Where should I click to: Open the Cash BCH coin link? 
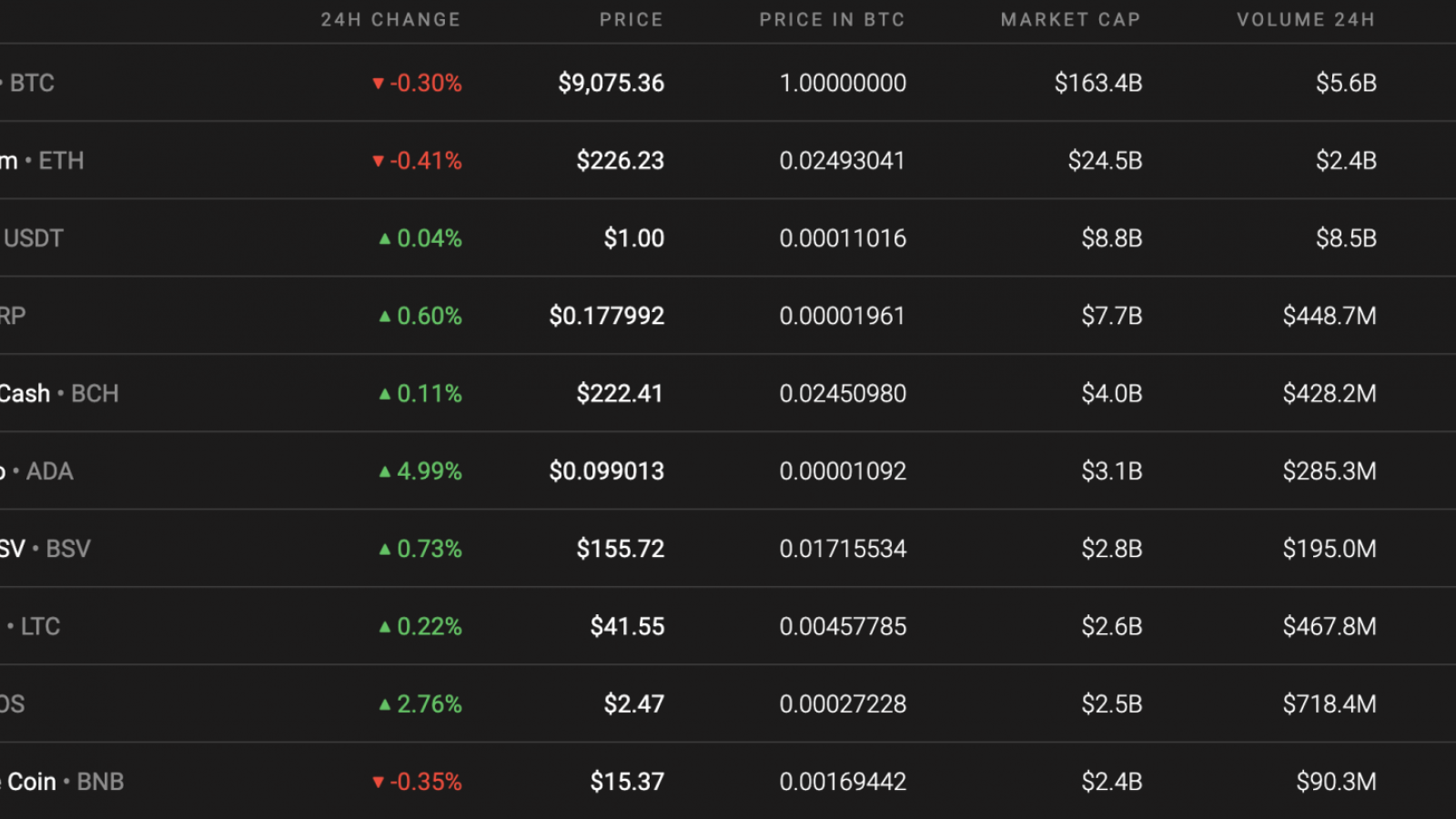[x=59, y=394]
